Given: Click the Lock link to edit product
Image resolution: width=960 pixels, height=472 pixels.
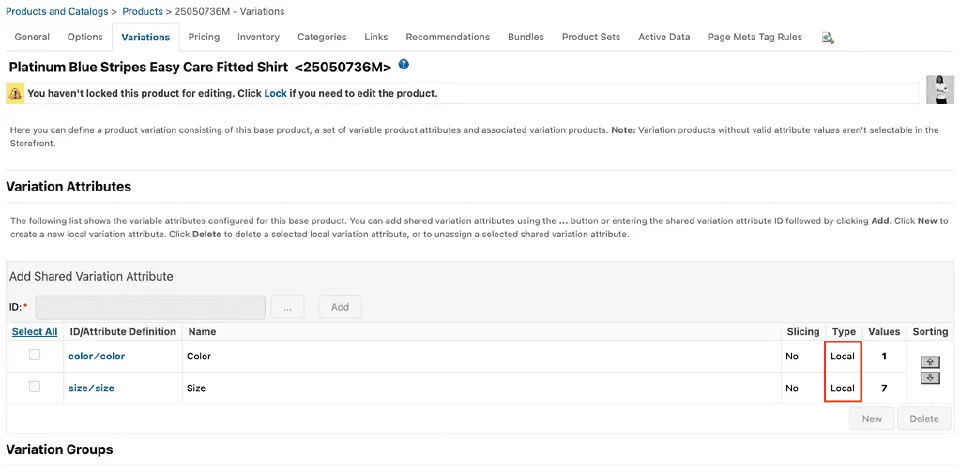Looking at the screenshot, I should tap(276, 94).
